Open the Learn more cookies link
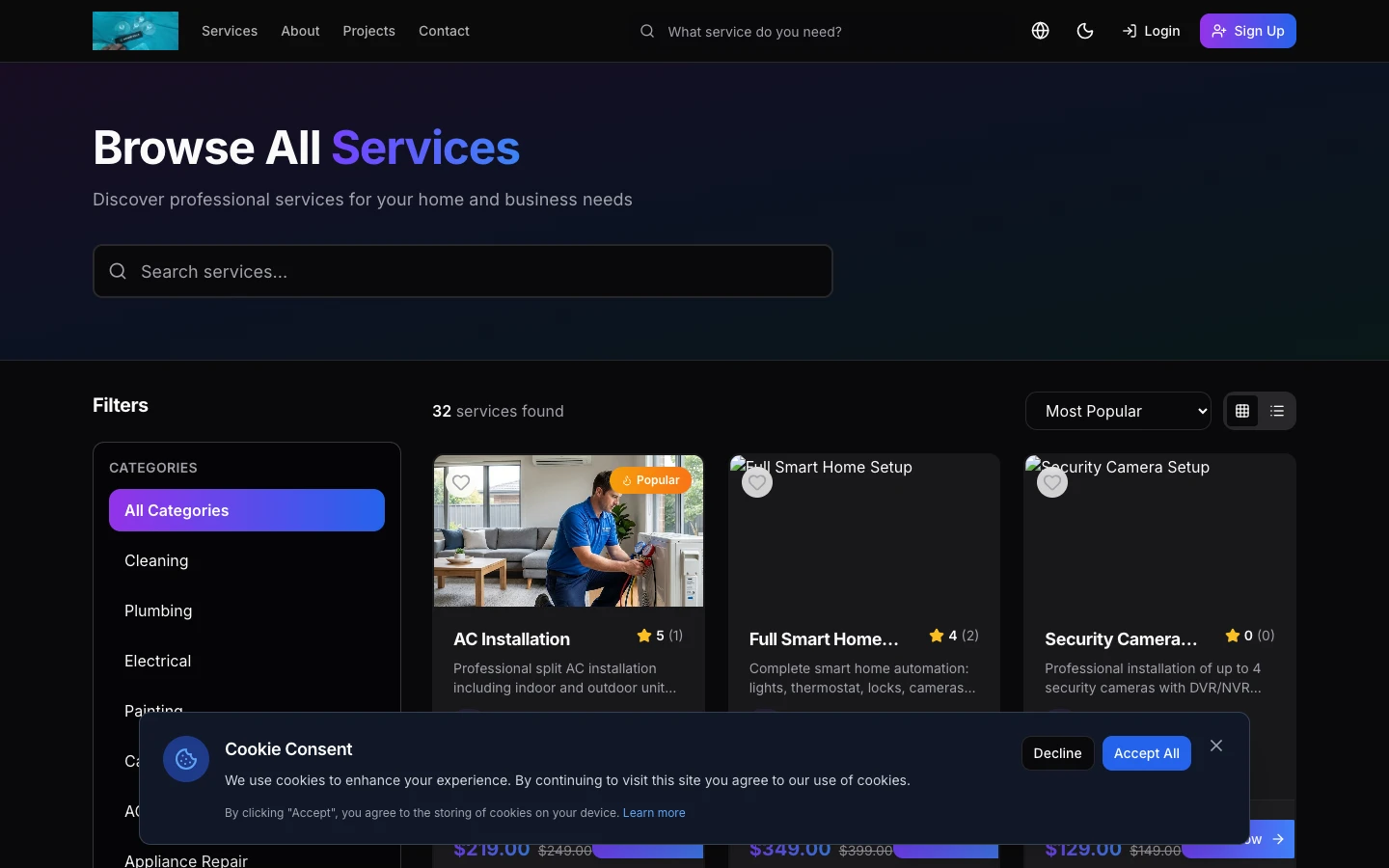This screenshot has width=1389, height=868. 654,813
